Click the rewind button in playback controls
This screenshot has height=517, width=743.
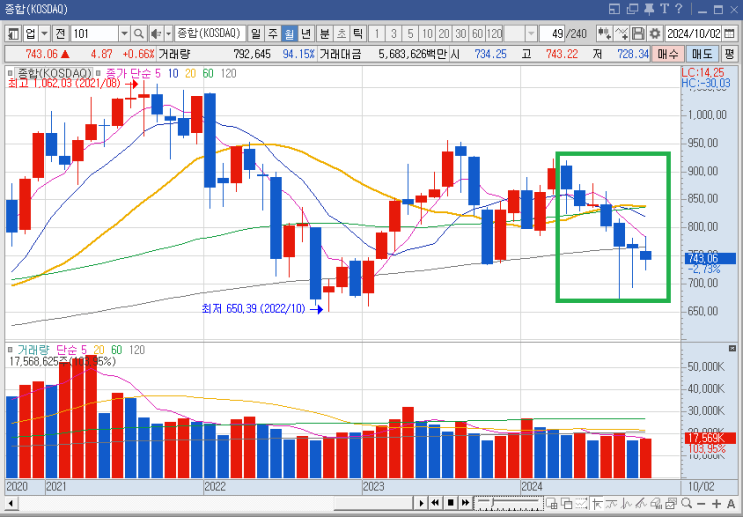435,503
